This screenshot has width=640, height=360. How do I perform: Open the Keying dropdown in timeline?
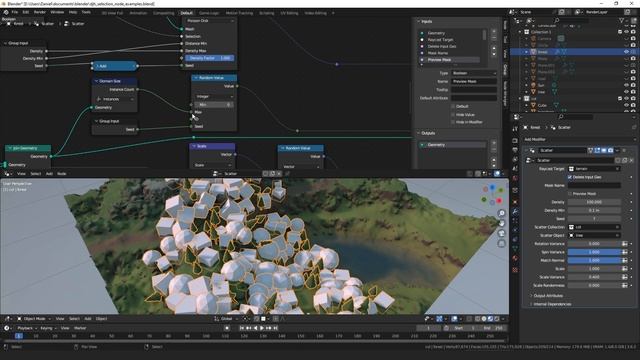[x=48, y=328]
